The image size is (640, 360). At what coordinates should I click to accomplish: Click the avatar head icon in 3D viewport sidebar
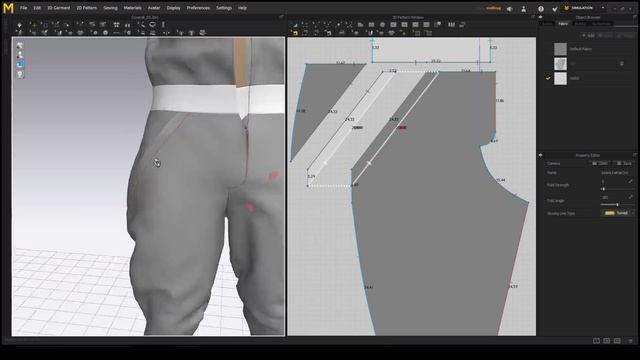[20, 74]
